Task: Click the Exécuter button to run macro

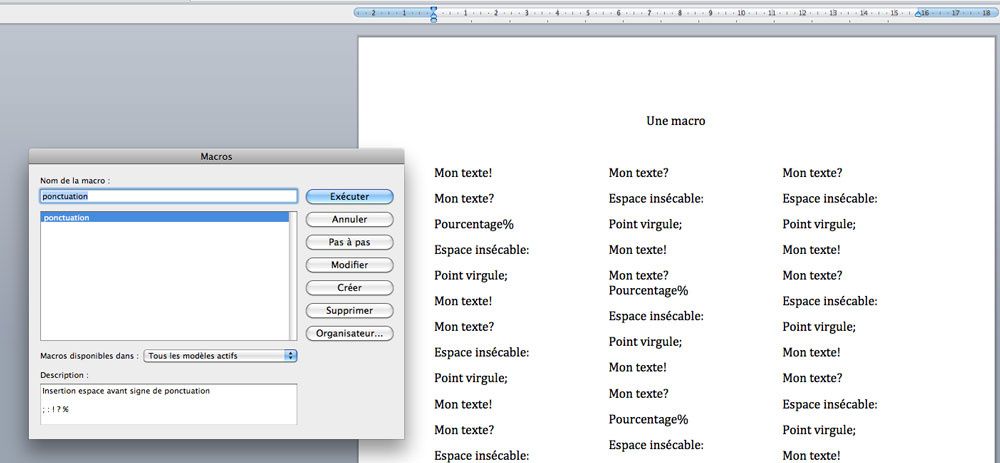Action: point(349,197)
